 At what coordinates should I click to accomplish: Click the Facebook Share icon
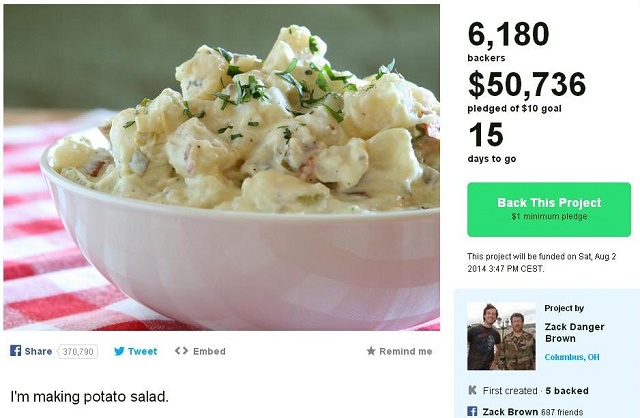tap(16, 351)
